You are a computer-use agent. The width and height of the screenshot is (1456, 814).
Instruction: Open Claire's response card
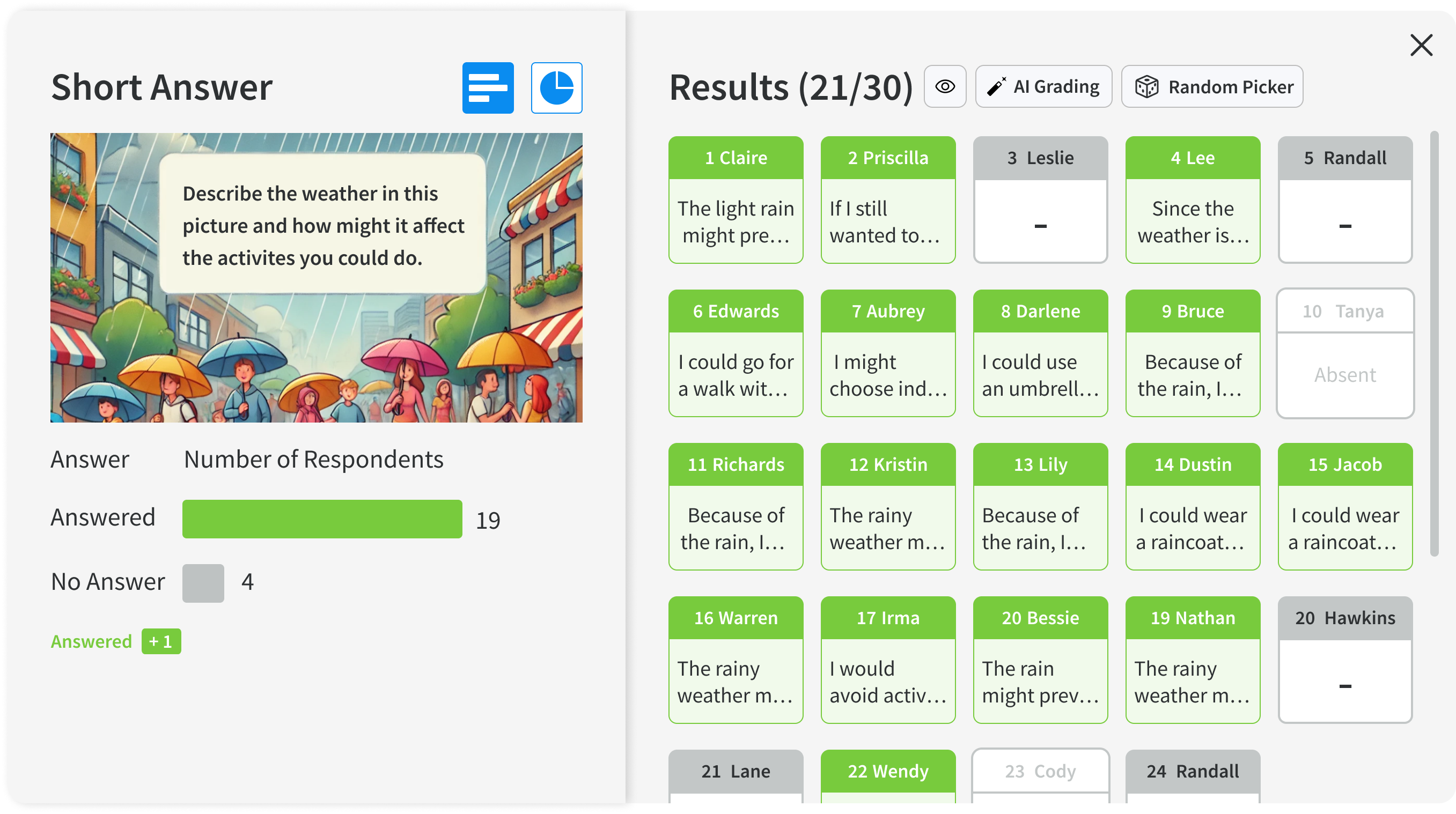tap(736, 221)
